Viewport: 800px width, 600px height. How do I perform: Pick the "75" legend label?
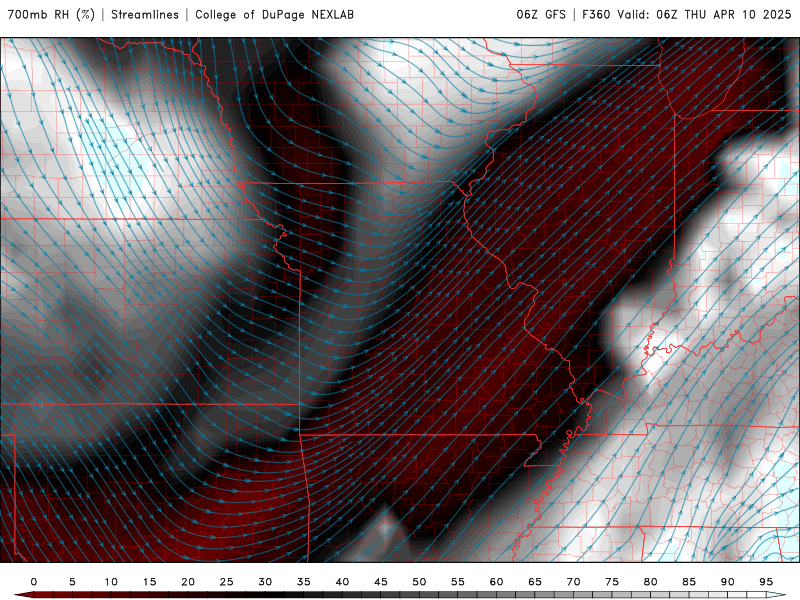(x=612, y=582)
